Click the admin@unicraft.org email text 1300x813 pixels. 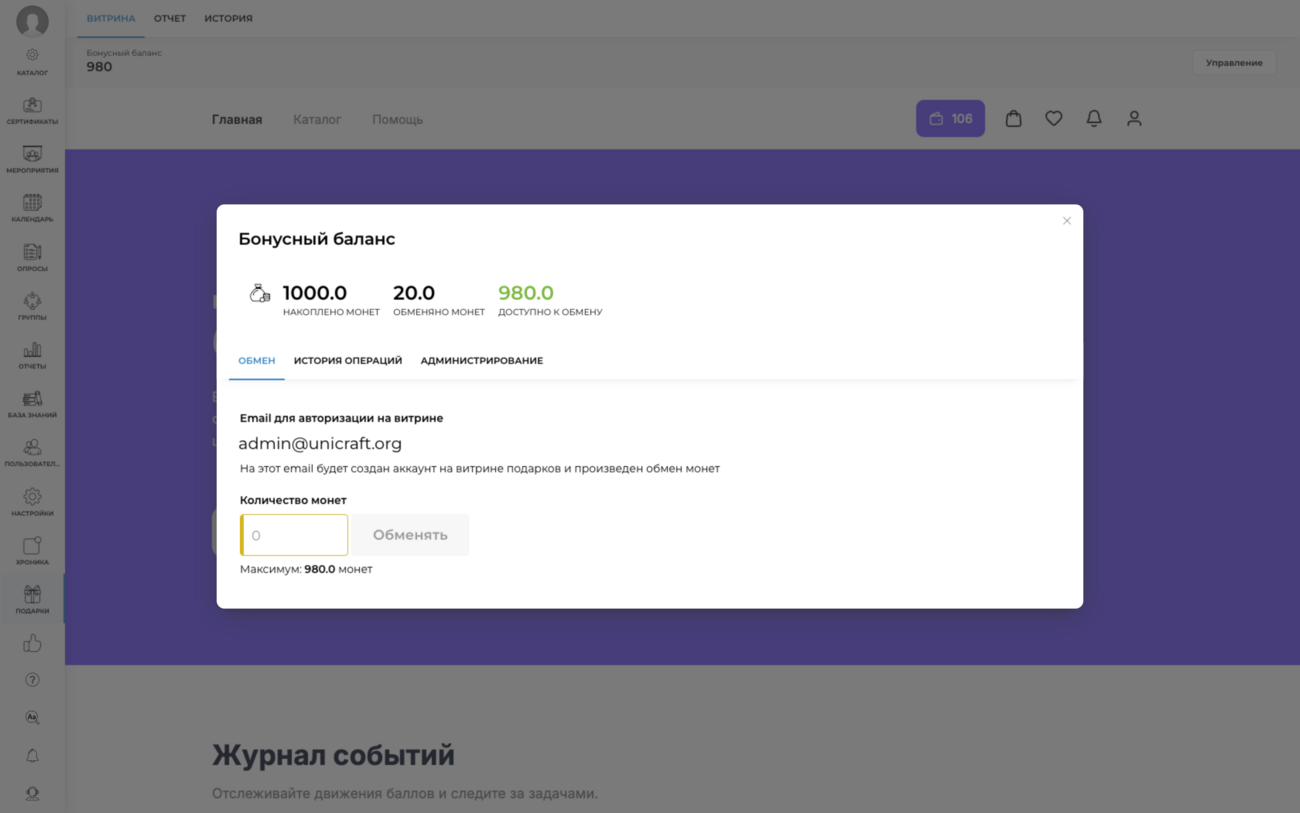320,443
